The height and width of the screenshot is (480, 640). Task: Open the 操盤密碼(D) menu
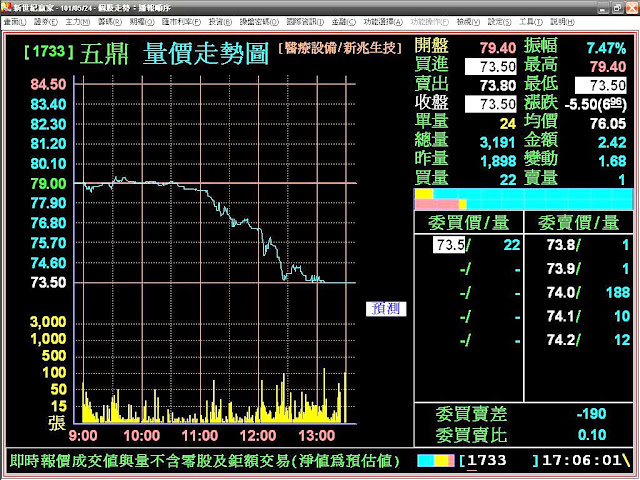pos(259,22)
